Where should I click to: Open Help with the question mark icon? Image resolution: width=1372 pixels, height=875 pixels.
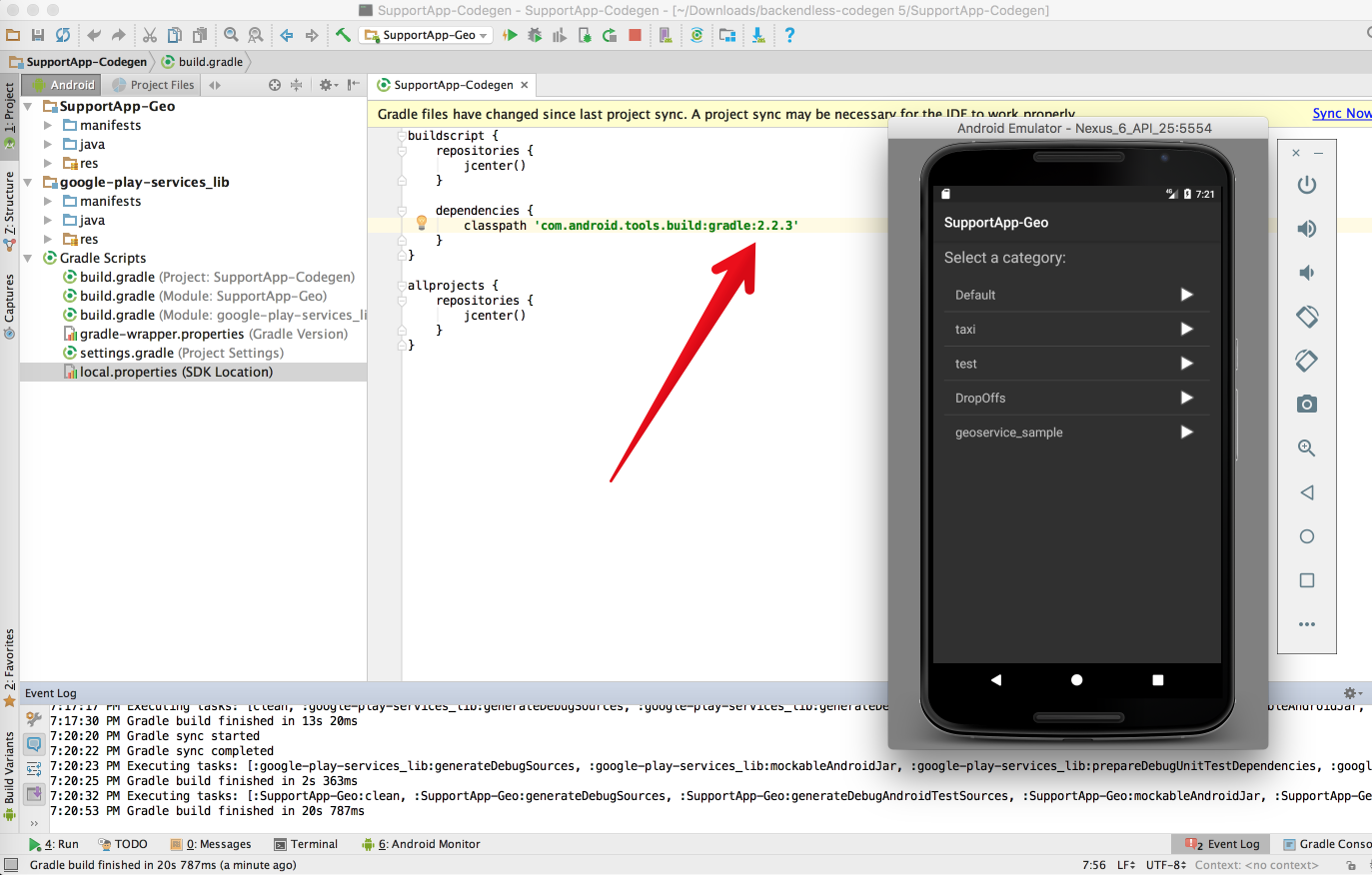tap(789, 35)
